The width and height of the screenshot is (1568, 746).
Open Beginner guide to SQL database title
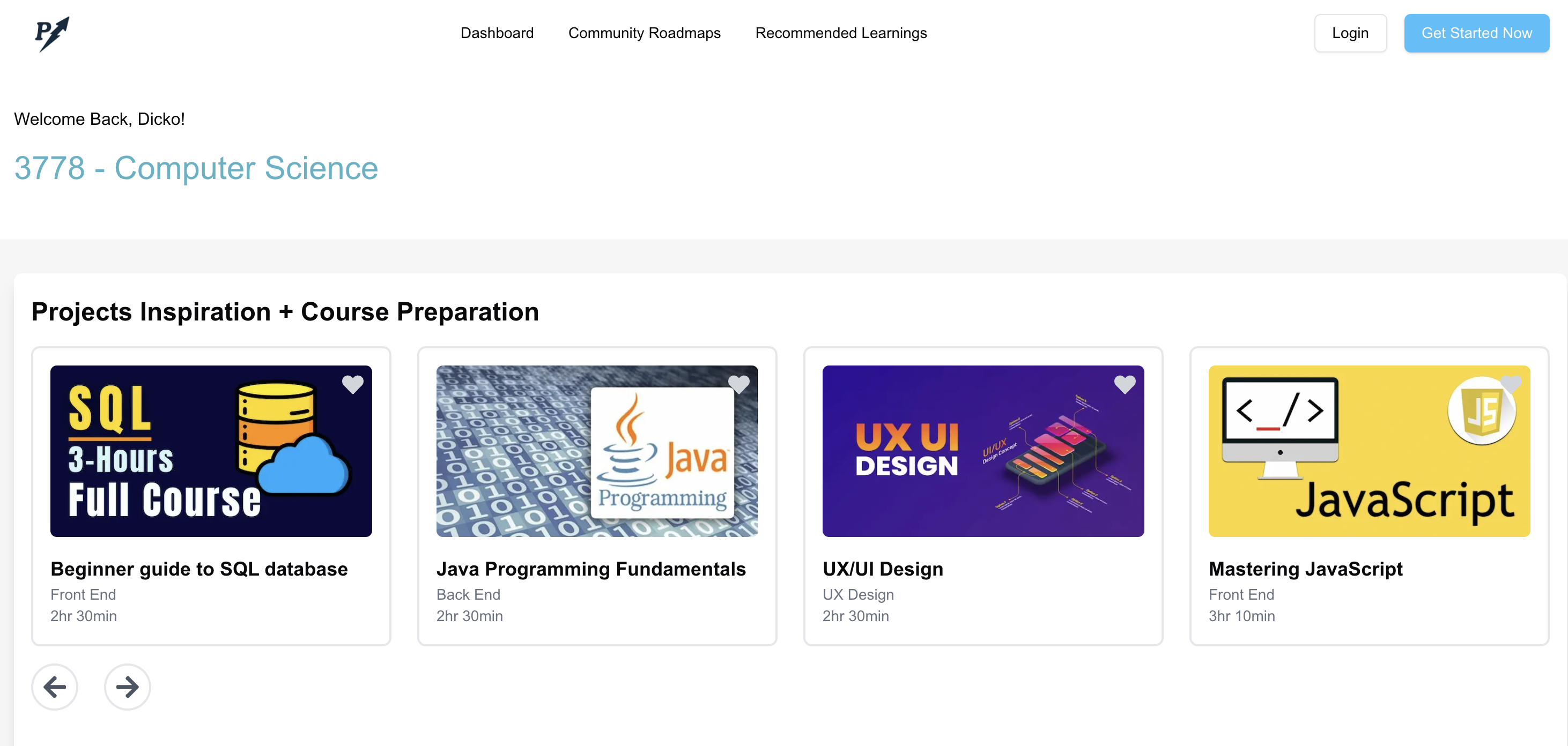[x=199, y=568]
